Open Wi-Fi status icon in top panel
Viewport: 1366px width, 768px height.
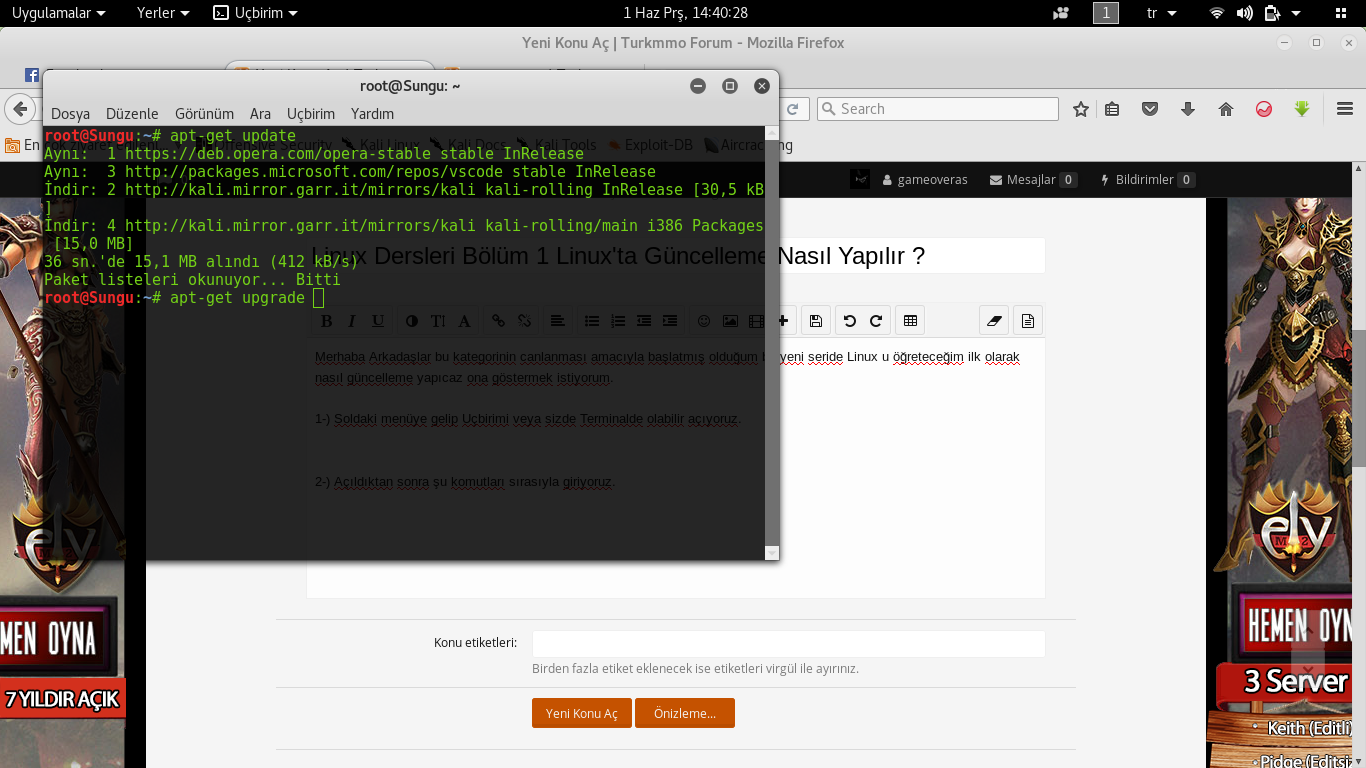pos(1217,13)
